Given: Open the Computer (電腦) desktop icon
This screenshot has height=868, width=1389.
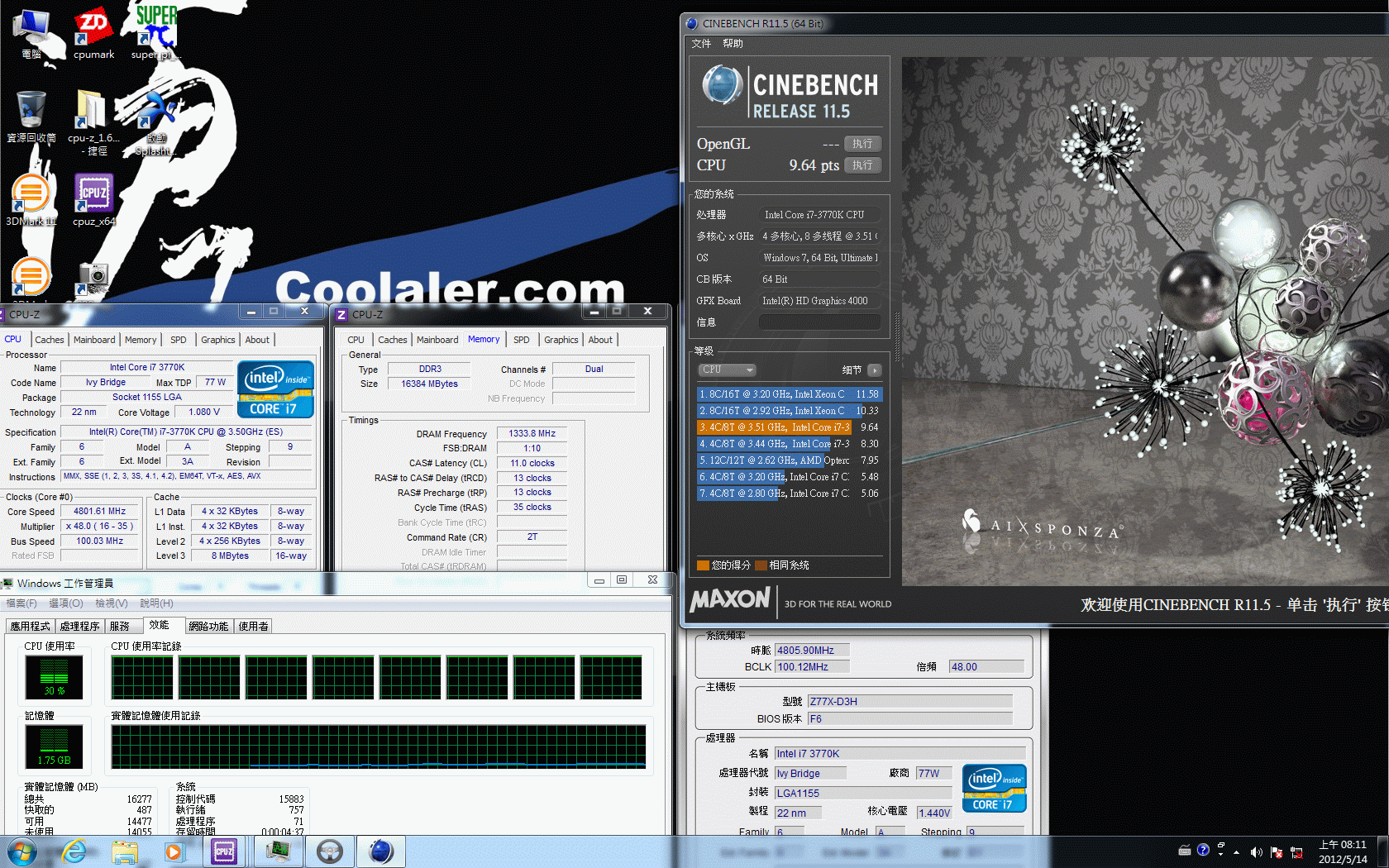Looking at the screenshot, I should tap(31, 31).
